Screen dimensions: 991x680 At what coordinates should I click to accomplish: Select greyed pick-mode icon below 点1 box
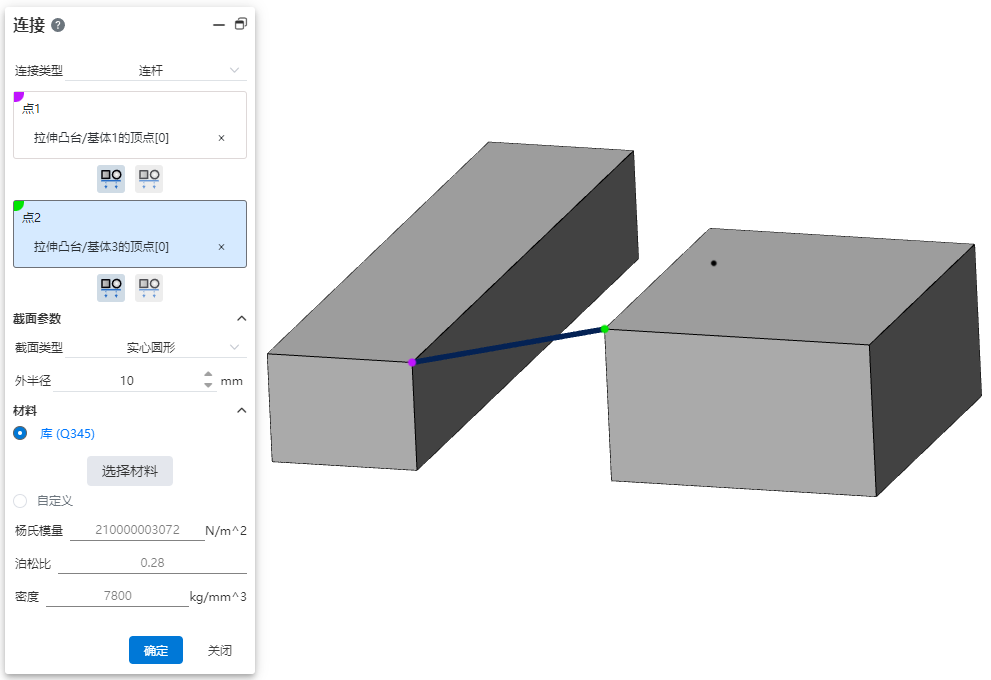pyautogui.click(x=149, y=179)
